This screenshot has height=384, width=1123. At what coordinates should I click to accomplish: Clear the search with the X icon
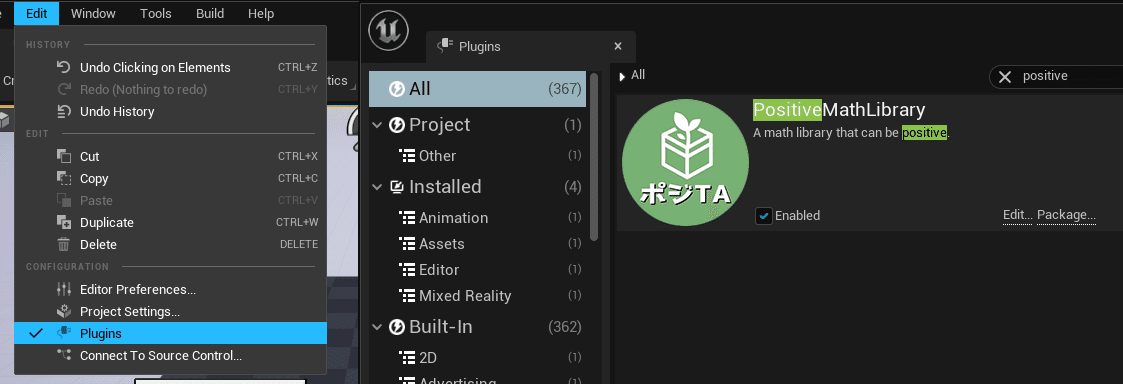[x=1005, y=77]
